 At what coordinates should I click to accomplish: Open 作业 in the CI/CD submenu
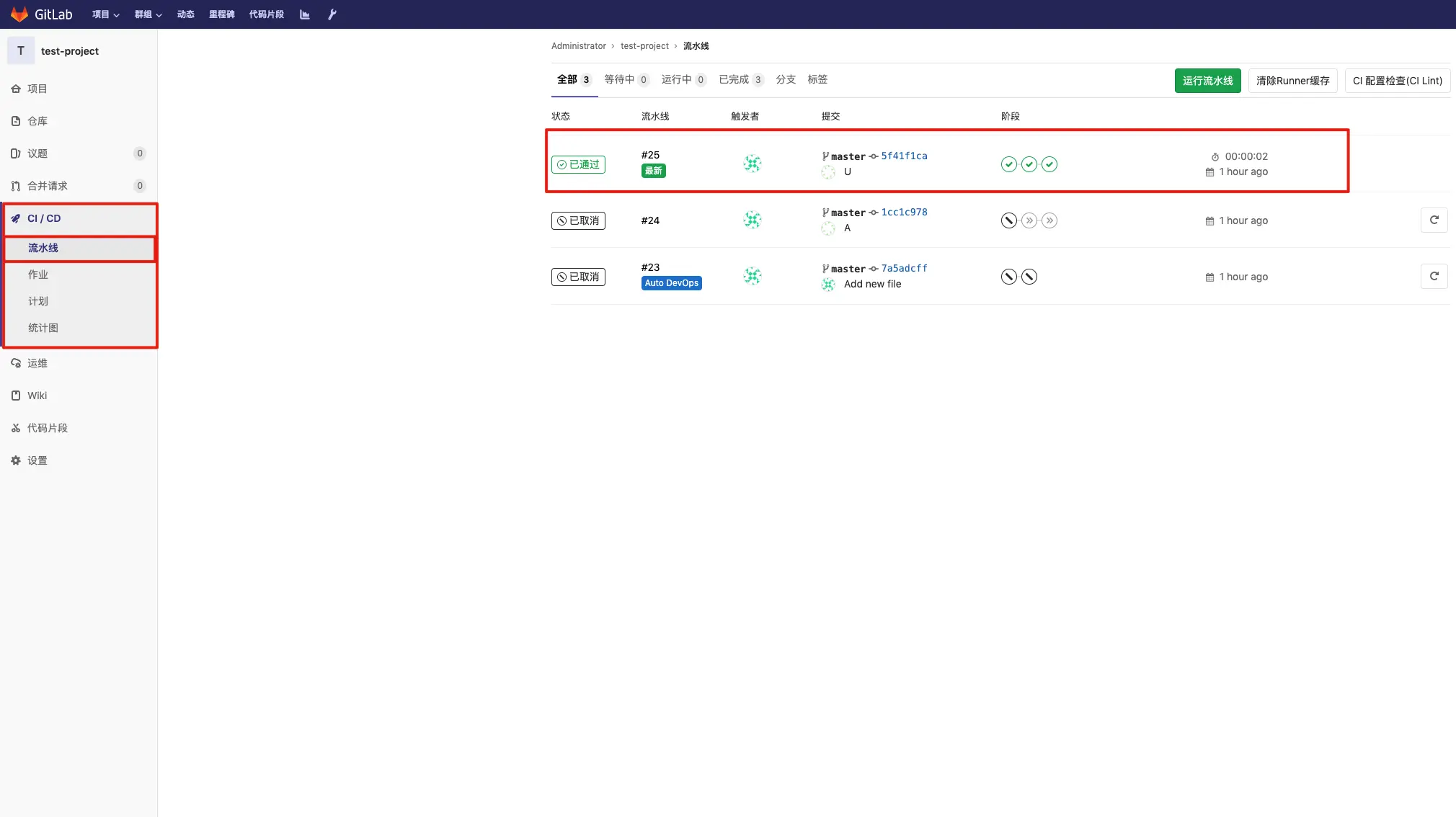coord(38,274)
